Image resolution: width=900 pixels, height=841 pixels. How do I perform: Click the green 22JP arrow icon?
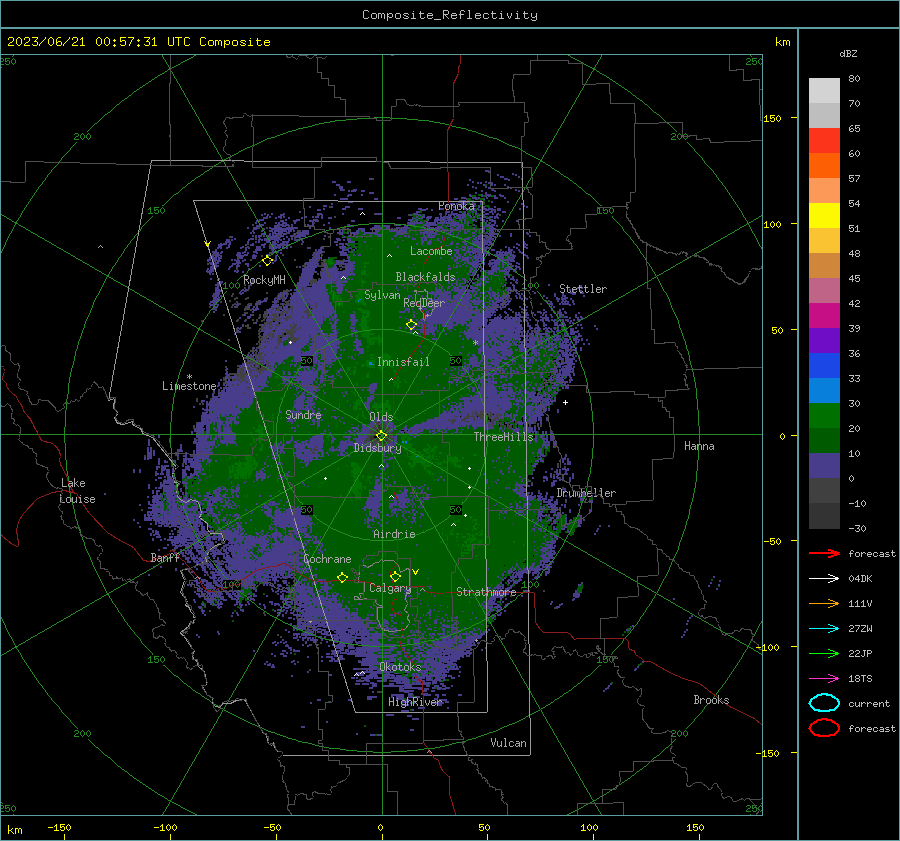824,653
